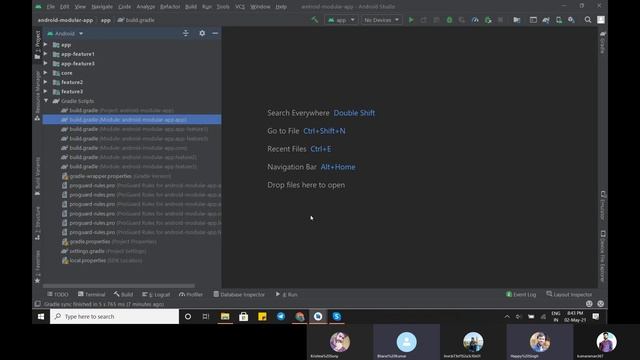This screenshot has width=640, height=360.
Task: Click the Stop square icon in toolbar
Action: (x=500, y=20)
